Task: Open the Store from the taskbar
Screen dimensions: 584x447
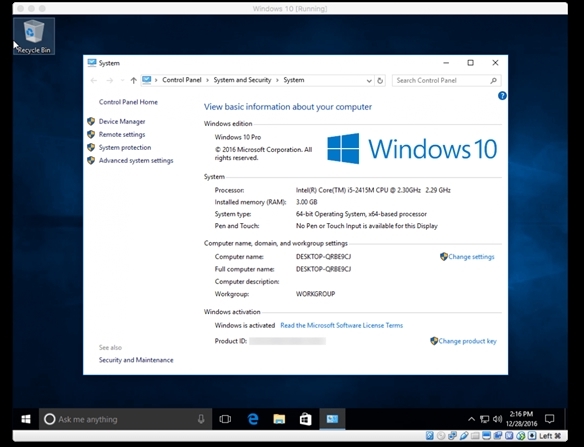Action: pos(305,419)
